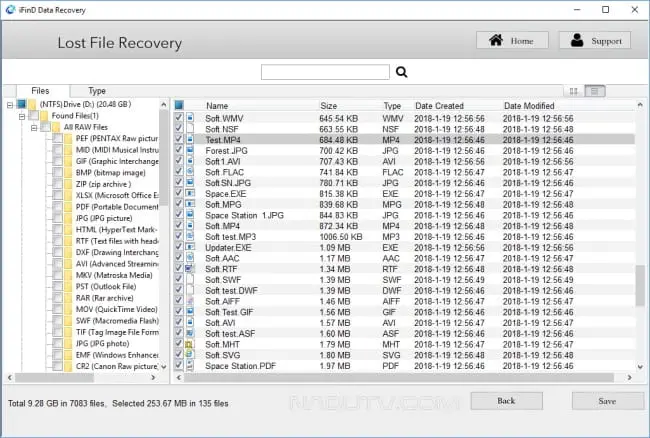Check the GIF Graphic Interchange folder checkbox
This screenshot has height=438, width=650.
(x=57, y=161)
